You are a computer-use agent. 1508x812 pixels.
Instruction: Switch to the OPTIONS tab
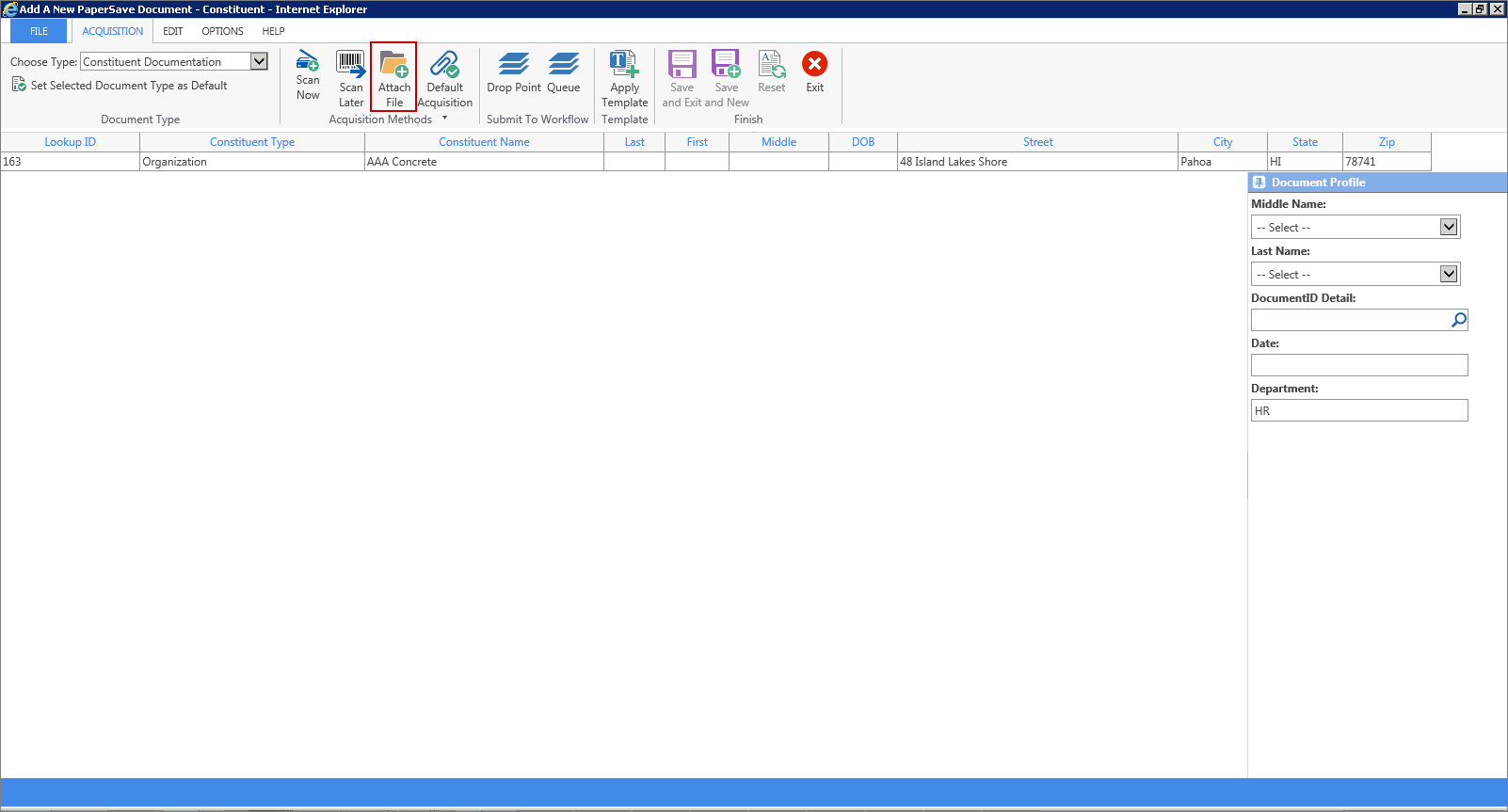pos(222,31)
